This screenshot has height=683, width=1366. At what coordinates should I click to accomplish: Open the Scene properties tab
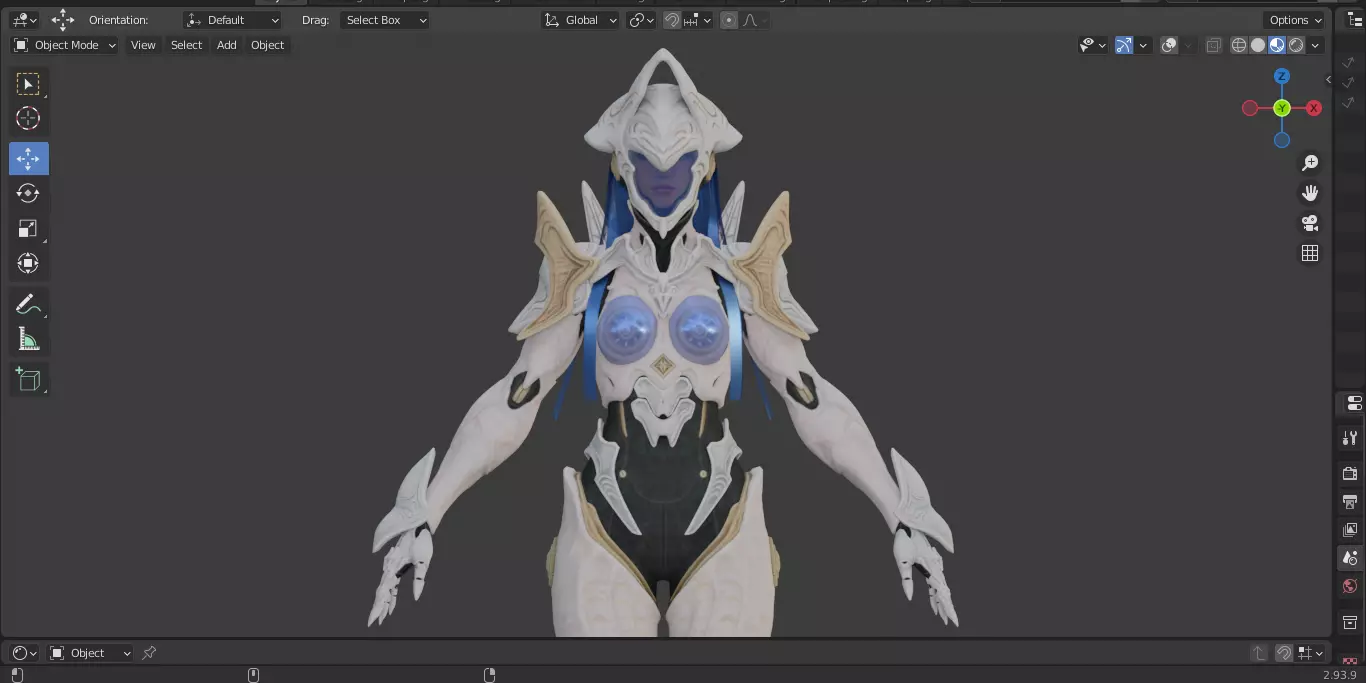point(1350,558)
